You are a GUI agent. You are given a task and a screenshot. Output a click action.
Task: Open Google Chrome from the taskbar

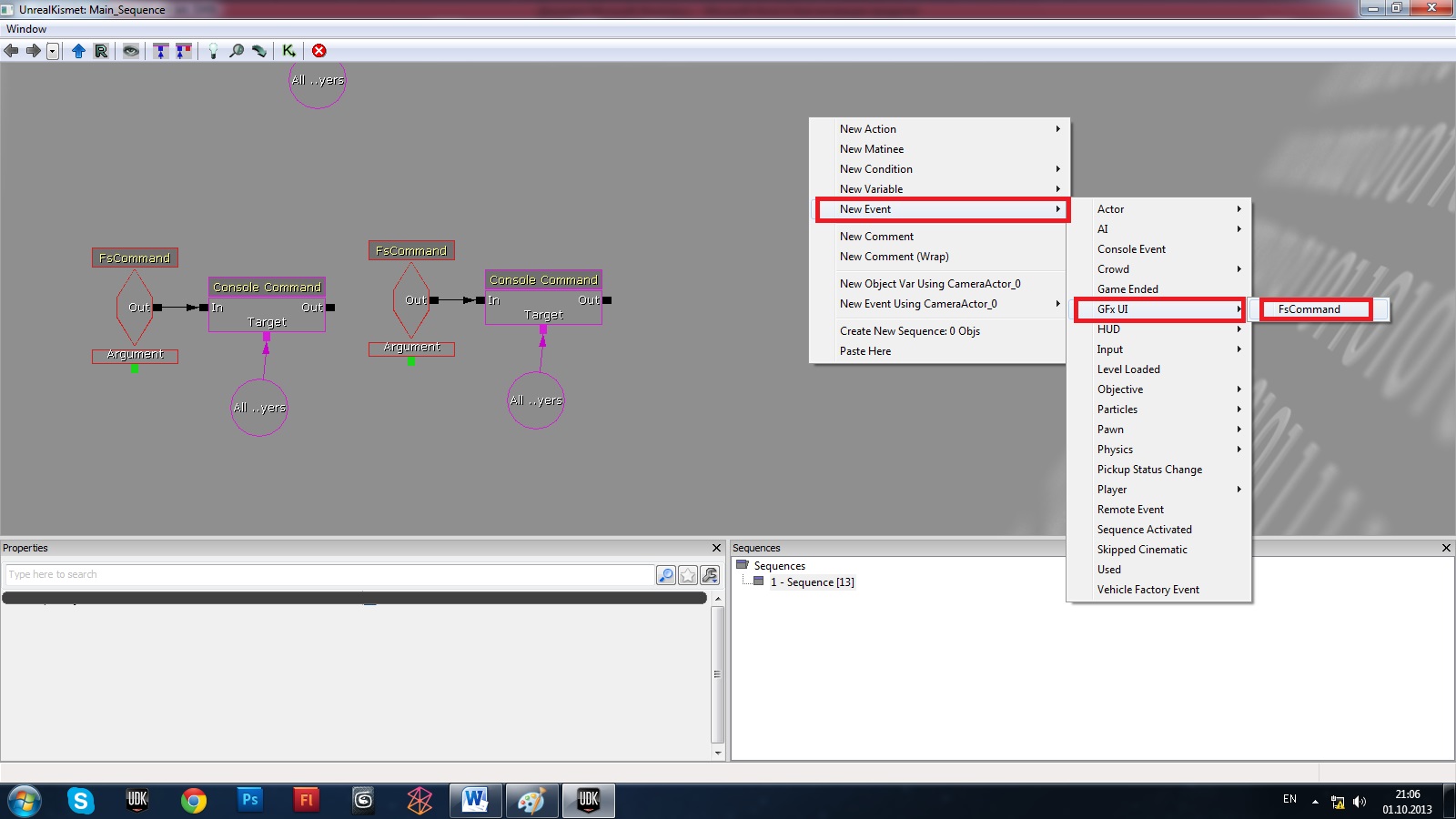click(x=193, y=801)
